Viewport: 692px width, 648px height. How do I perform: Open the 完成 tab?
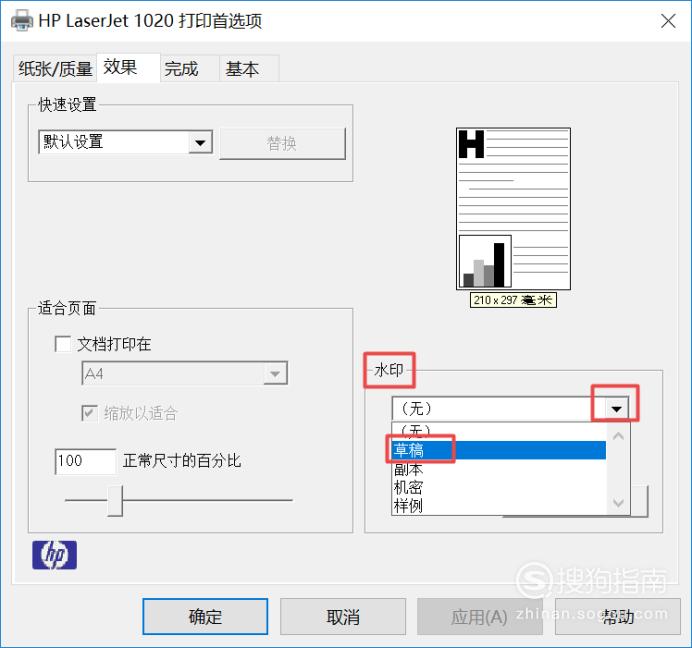[189, 68]
